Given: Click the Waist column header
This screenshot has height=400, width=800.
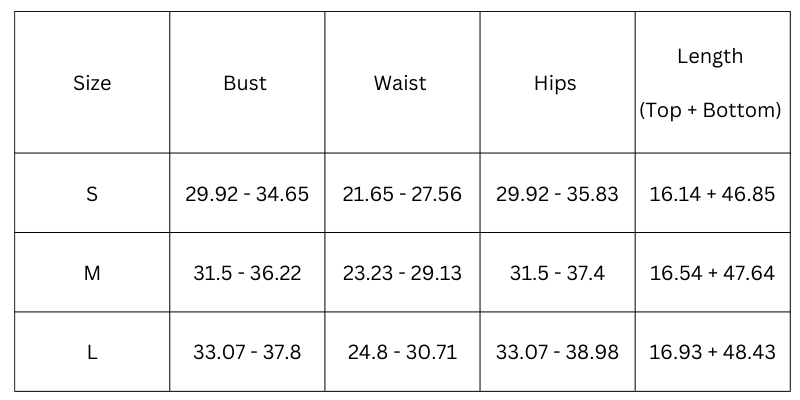Looking at the screenshot, I should point(400,83).
